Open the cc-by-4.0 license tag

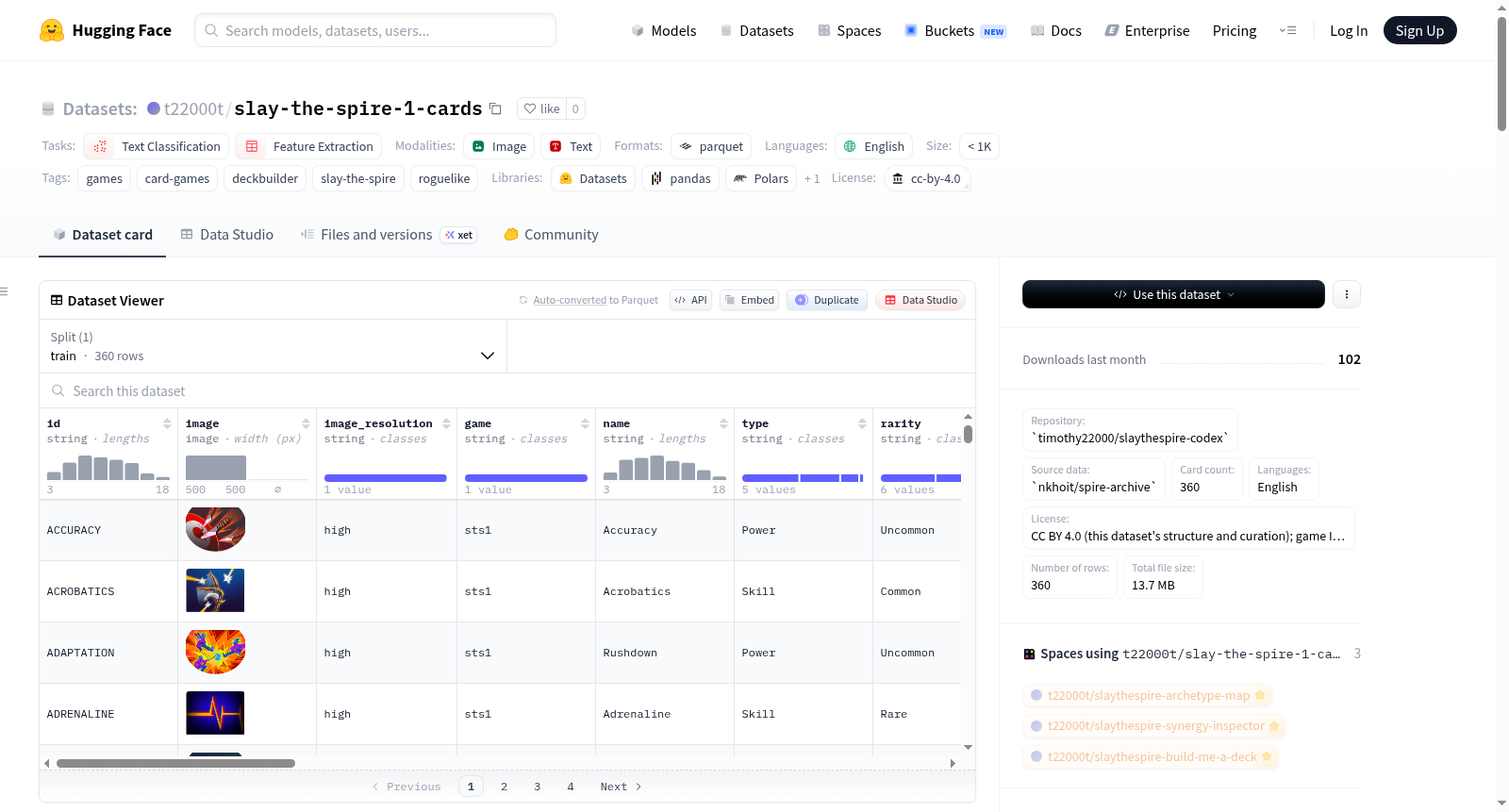(927, 178)
